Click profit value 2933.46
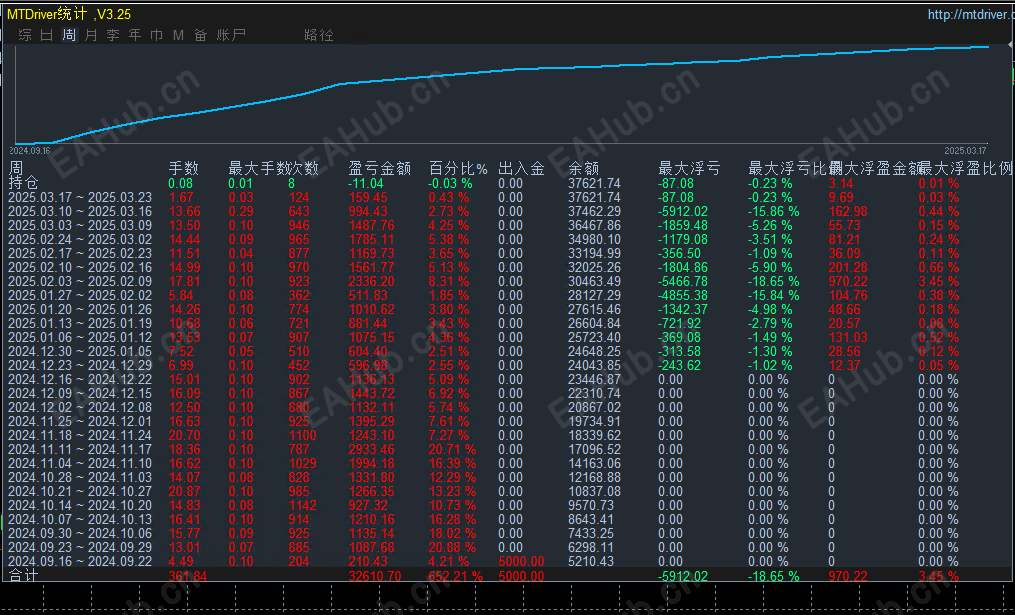Screen dimensions: 1015x615 tap(372, 449)
